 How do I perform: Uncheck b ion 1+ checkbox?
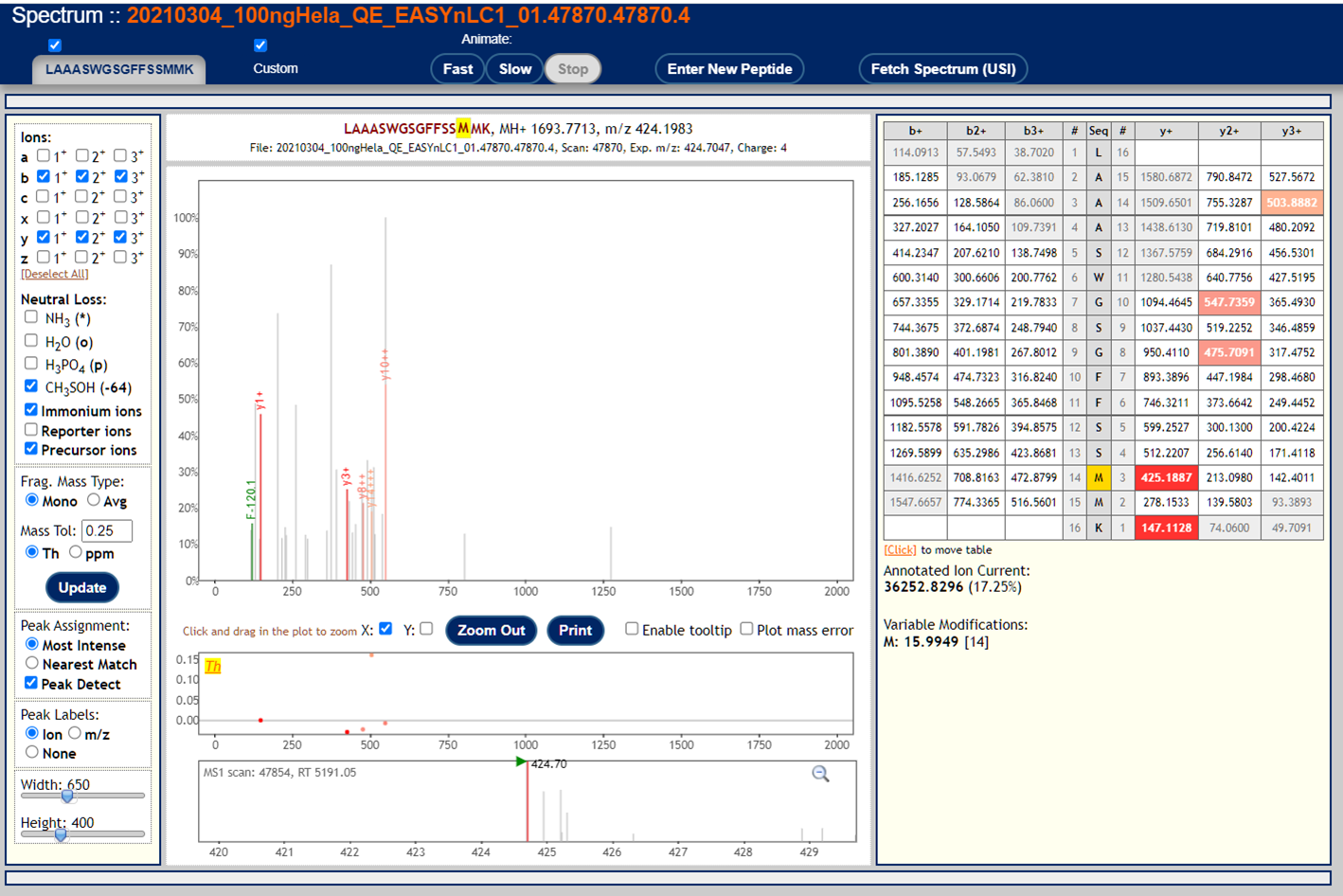(x=43, y=176)
